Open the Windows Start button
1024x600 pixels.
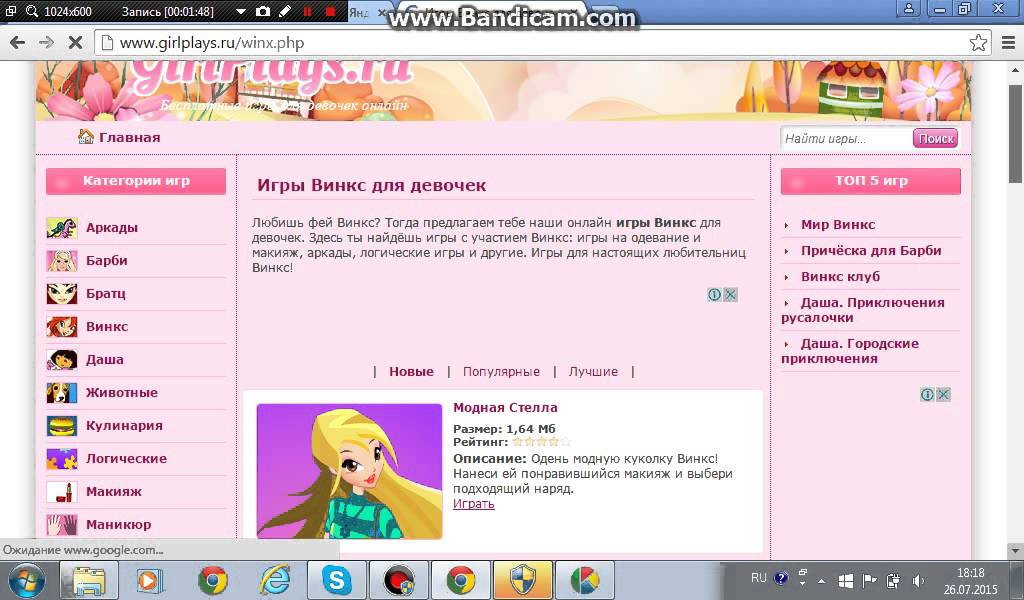pos(26,580)
